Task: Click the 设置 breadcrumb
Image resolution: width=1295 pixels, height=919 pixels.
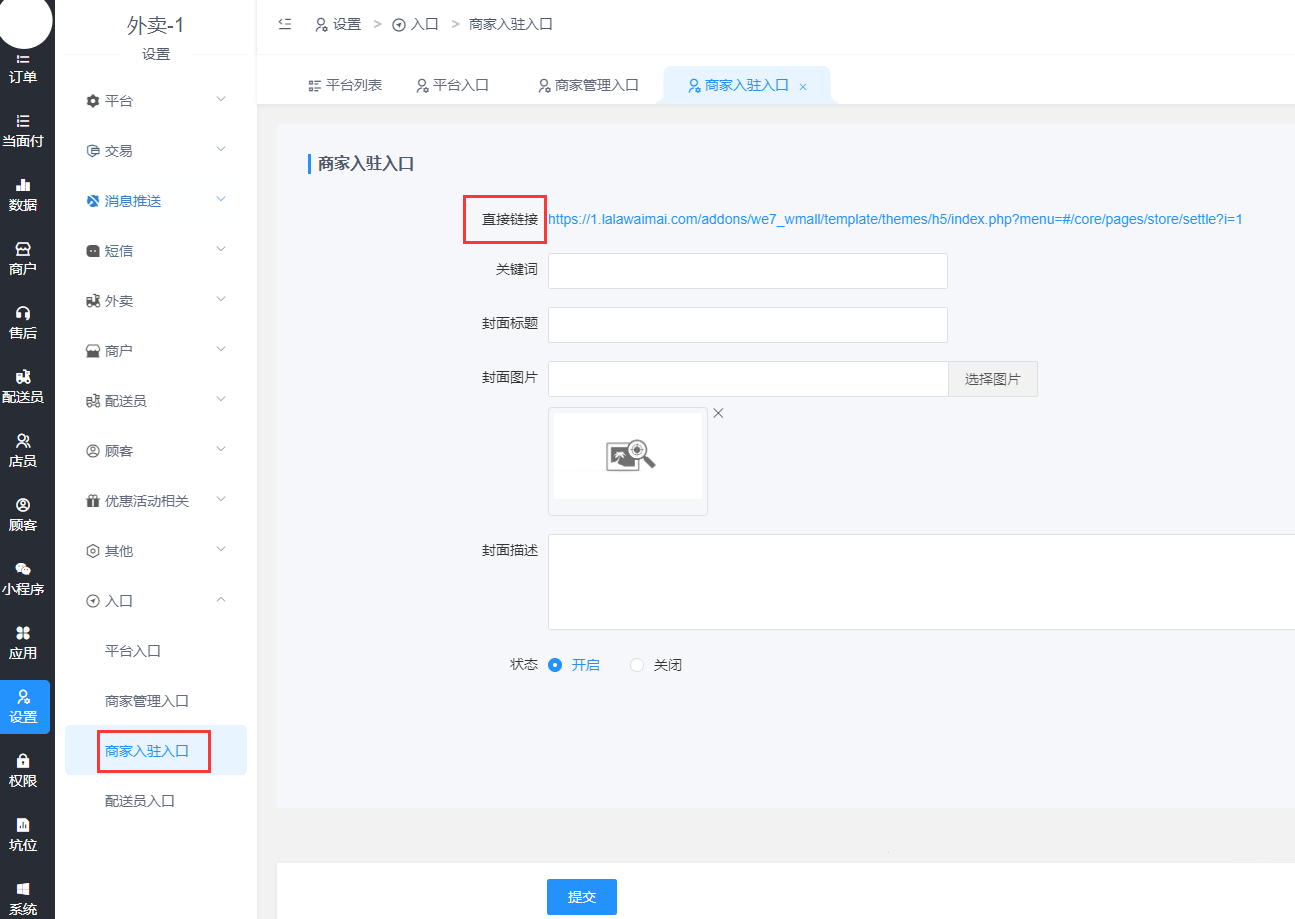Action: click(338, 24)
